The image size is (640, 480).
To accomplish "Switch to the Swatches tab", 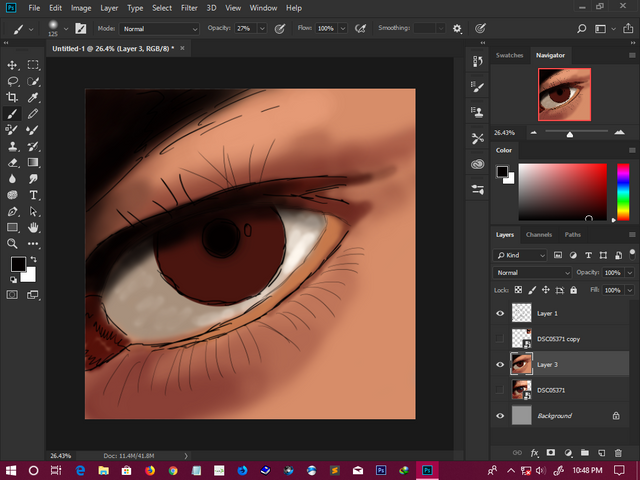I will [511, 55].
